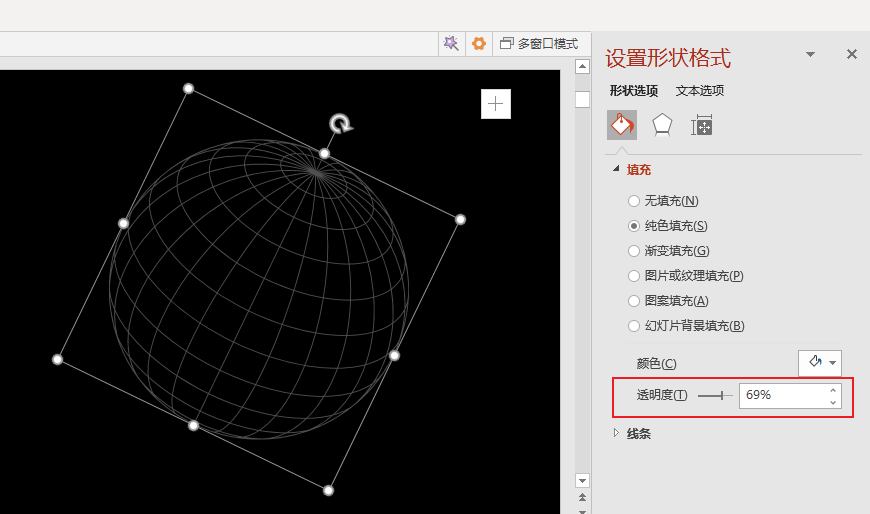Click the orange gear settings icon
Screen dimensions: 870x514
[479, 43]
